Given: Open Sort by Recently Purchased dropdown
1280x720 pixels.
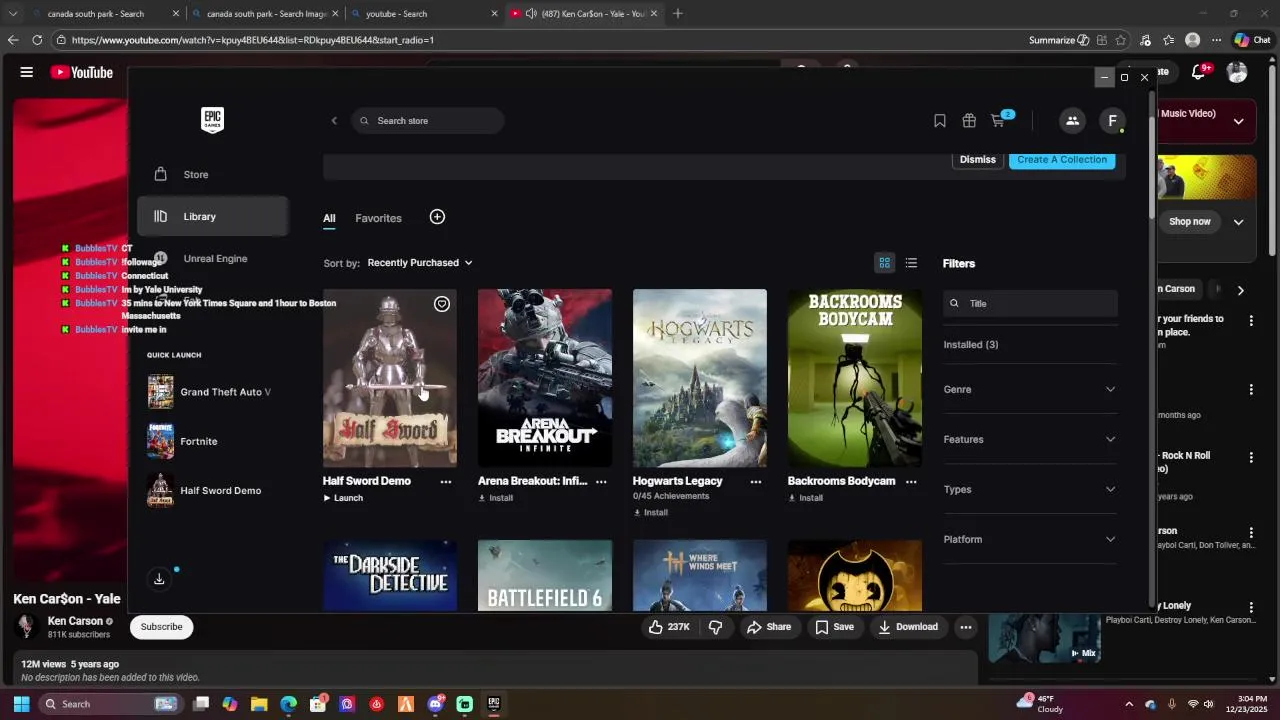Looking at the screenshot, I should 420,263.
